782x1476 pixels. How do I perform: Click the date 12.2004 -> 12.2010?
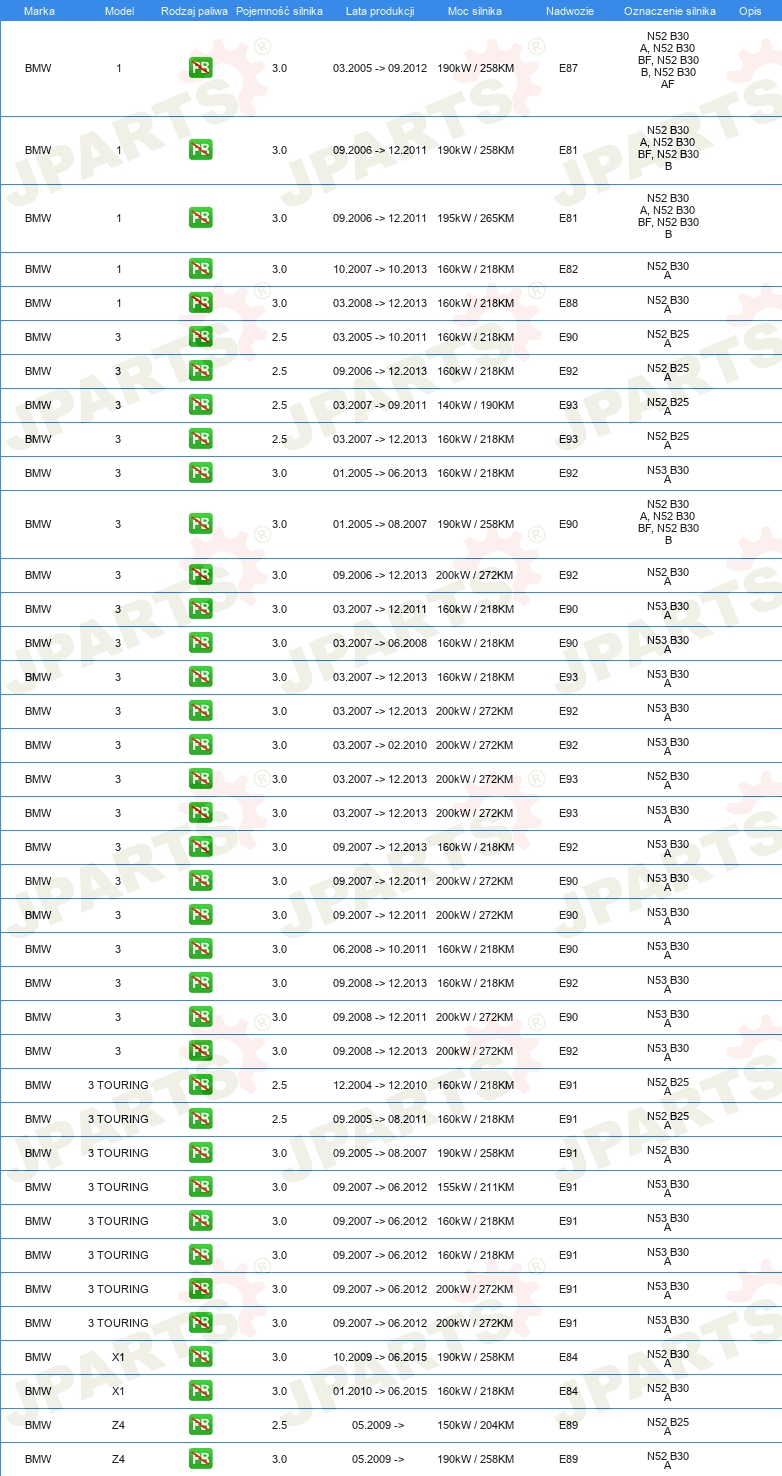[x=380, y=1085]
